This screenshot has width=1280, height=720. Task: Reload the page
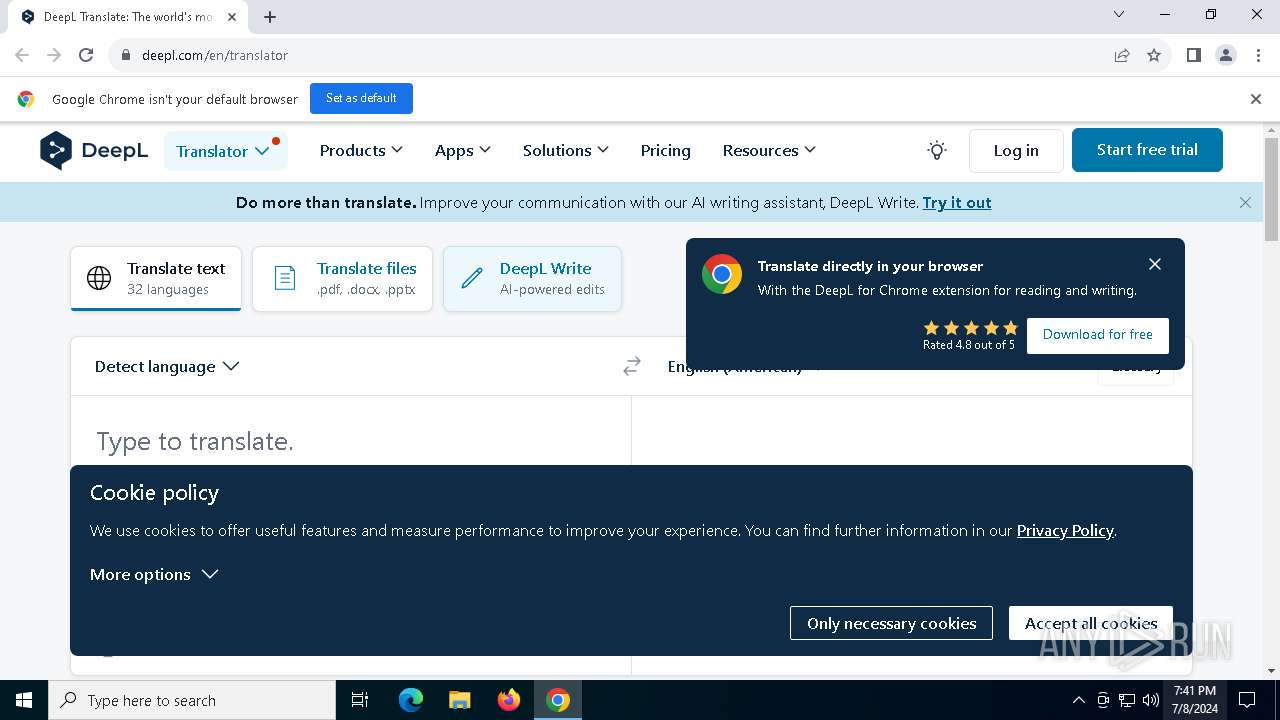tap(86, 55)
